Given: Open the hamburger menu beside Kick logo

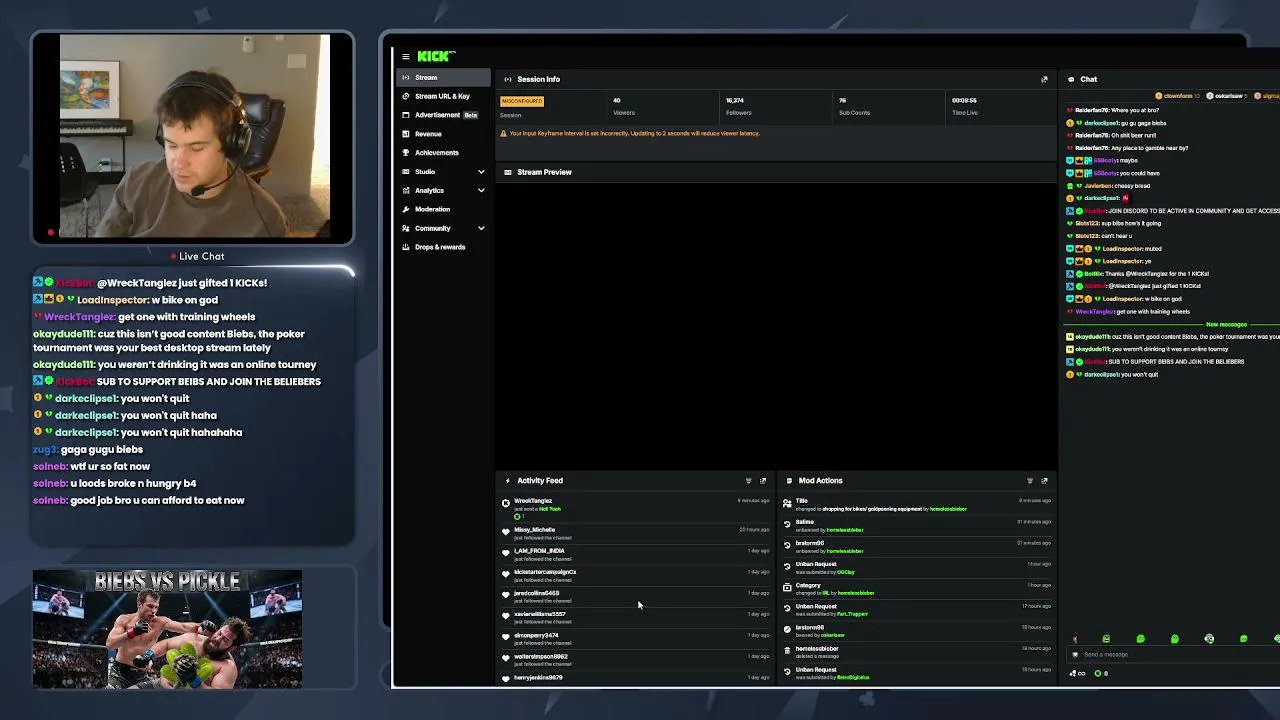Looking at the screenshot, I should point(405,56).
